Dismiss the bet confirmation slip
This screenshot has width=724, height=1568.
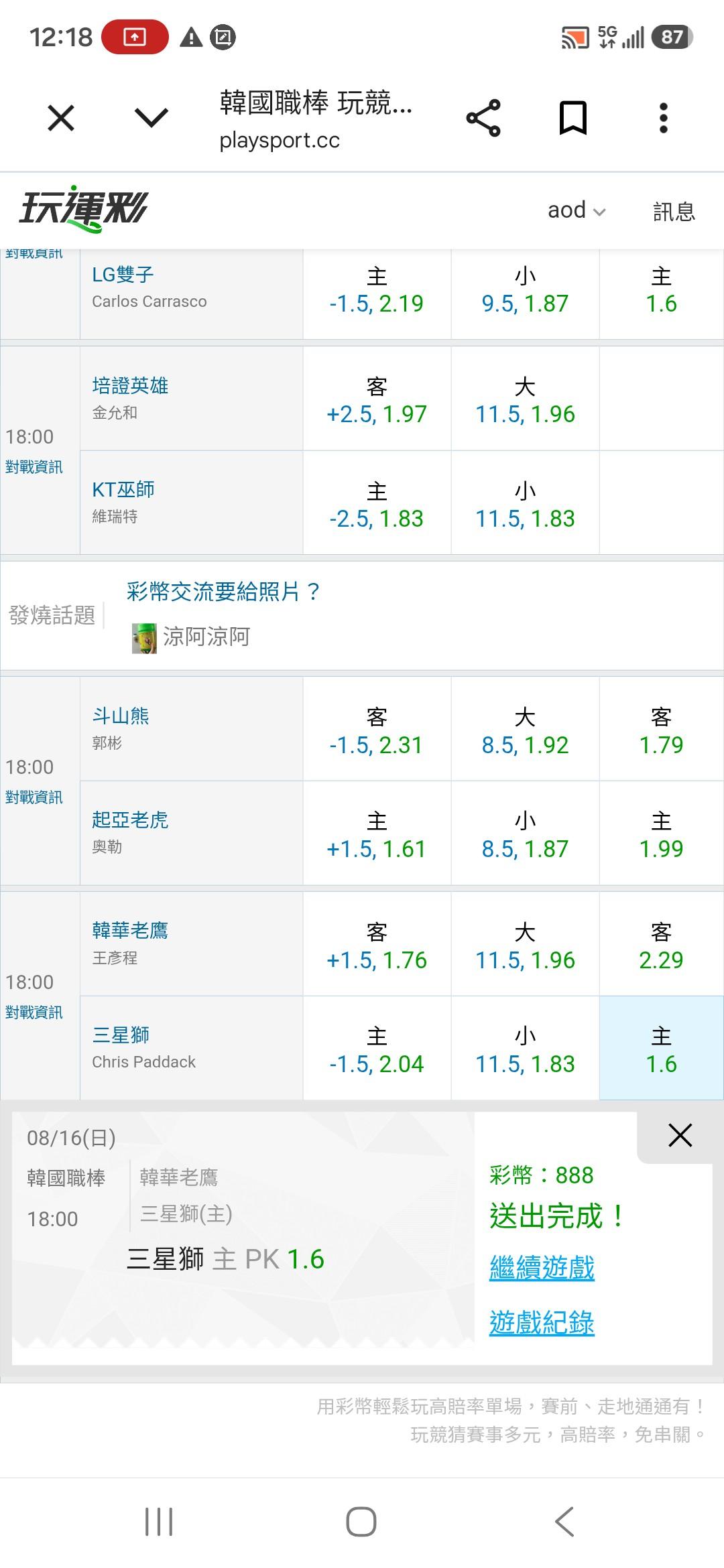point(680,1135)
